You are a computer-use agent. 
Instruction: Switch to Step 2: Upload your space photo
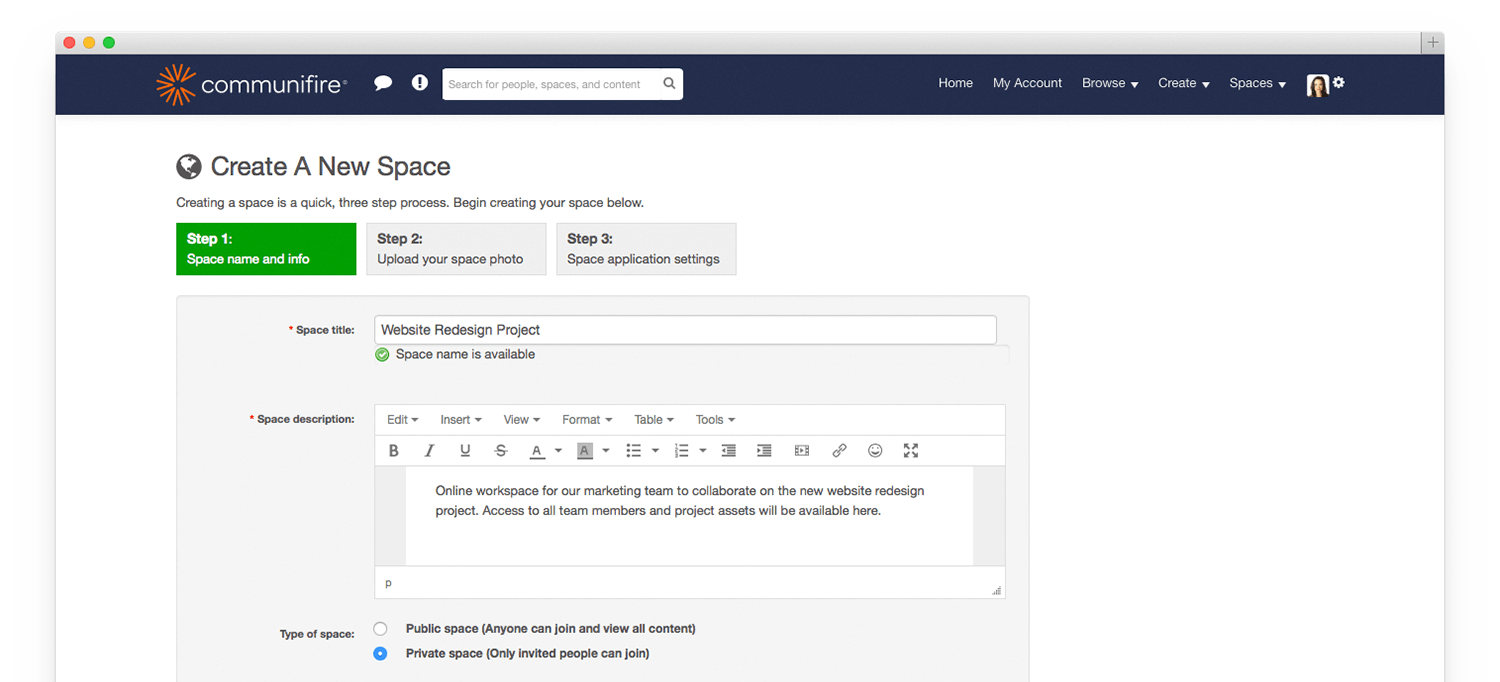tap(456, 249)
